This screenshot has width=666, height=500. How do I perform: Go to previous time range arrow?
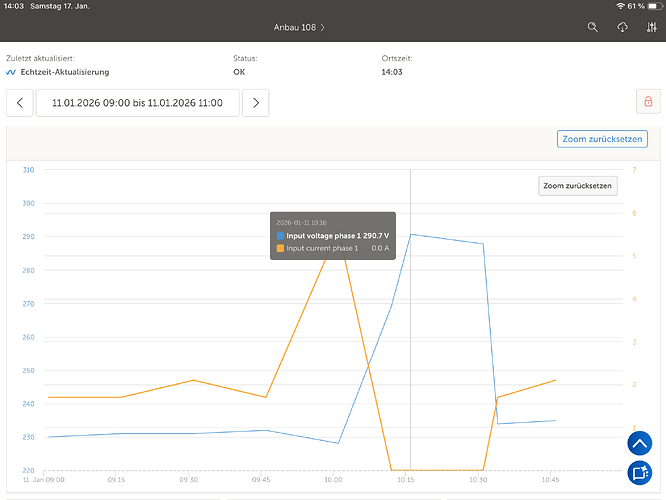click(x=19, y=102)
